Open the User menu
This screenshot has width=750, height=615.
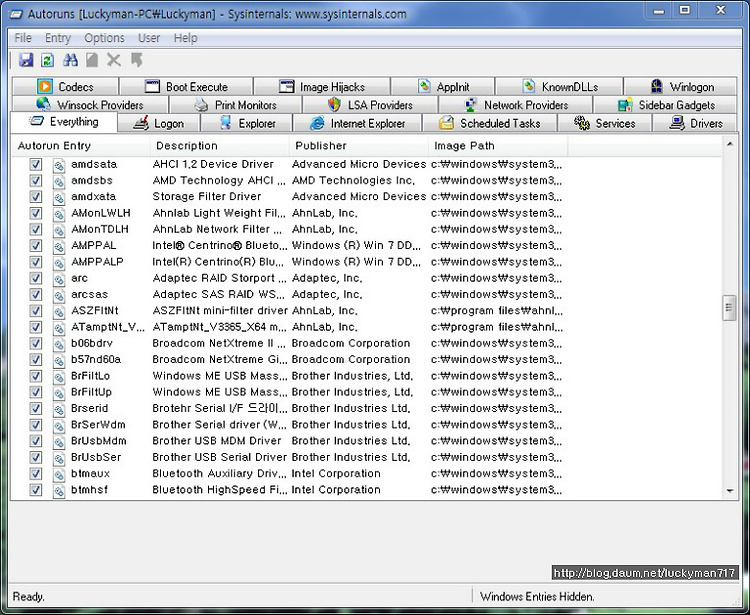tap(149, 38)
